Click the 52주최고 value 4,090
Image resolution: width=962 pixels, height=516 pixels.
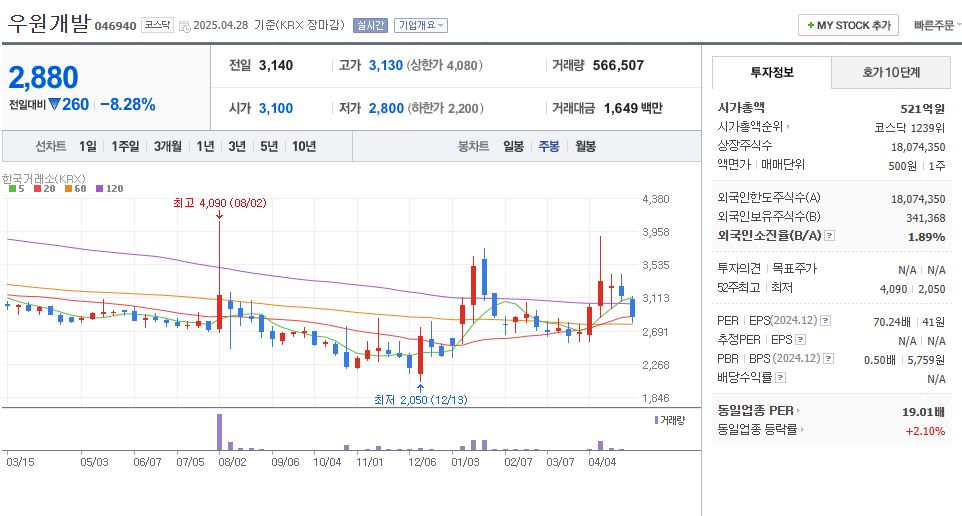pos(893,288)
